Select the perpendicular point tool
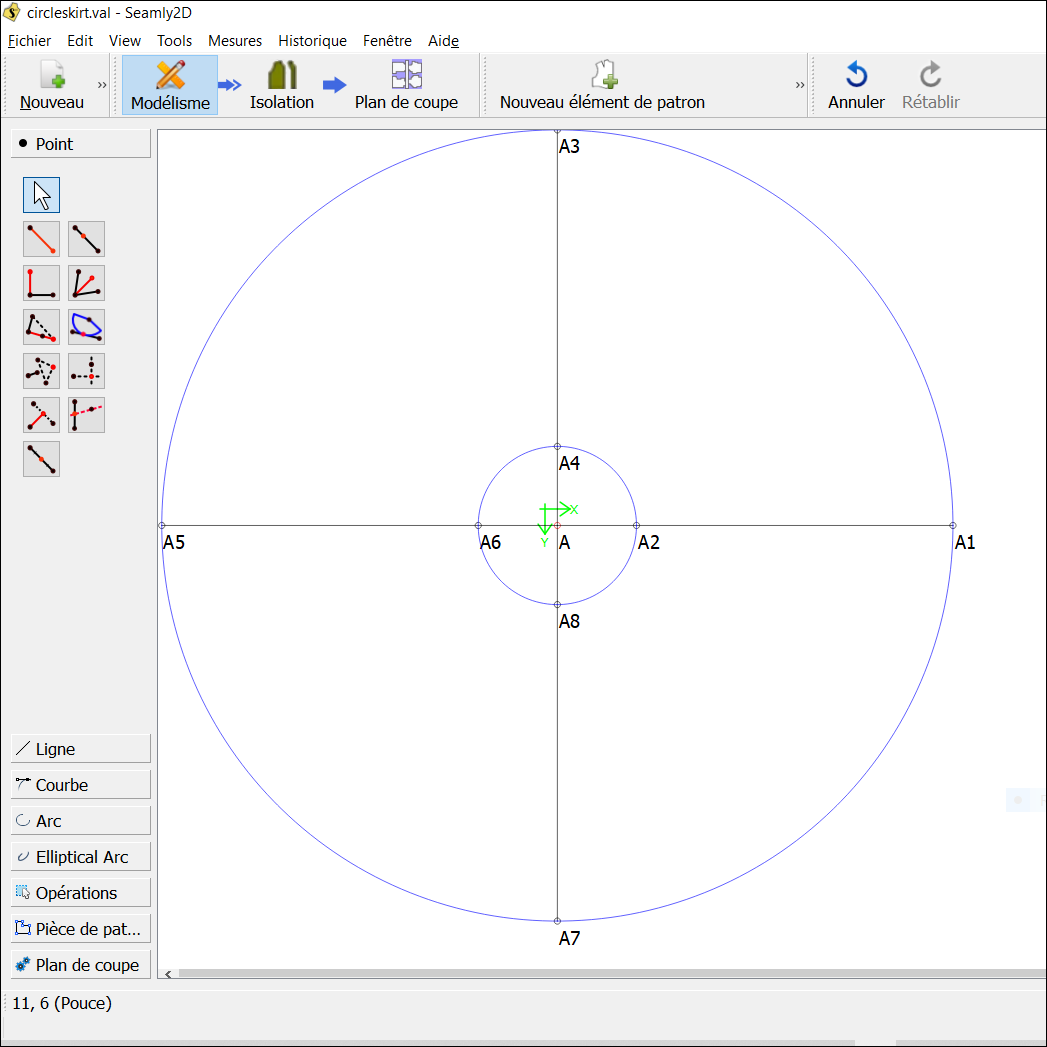 point(41,283)
